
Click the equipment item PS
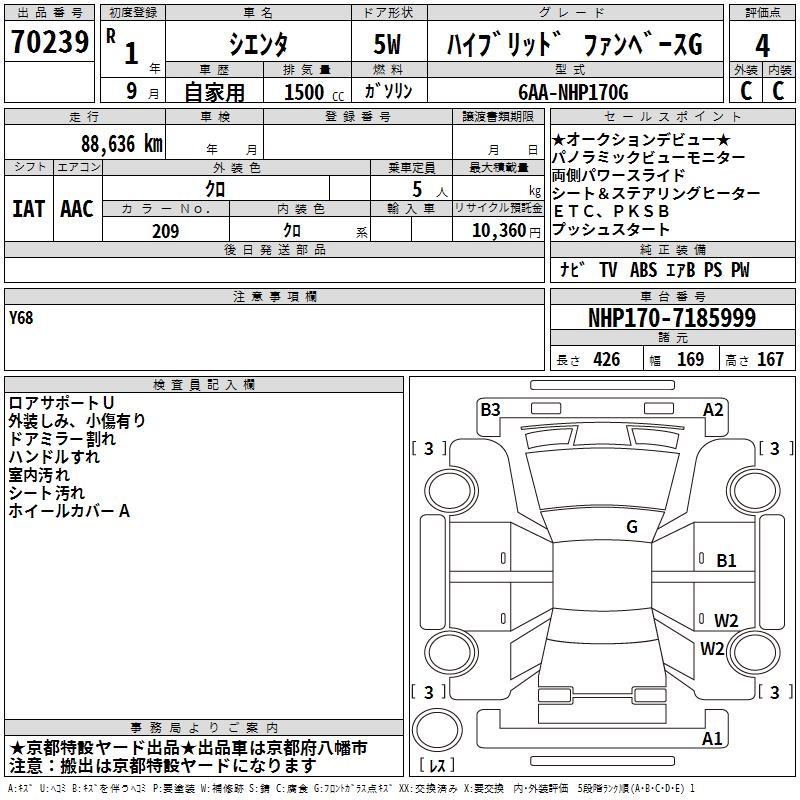[x=713, y=269]
